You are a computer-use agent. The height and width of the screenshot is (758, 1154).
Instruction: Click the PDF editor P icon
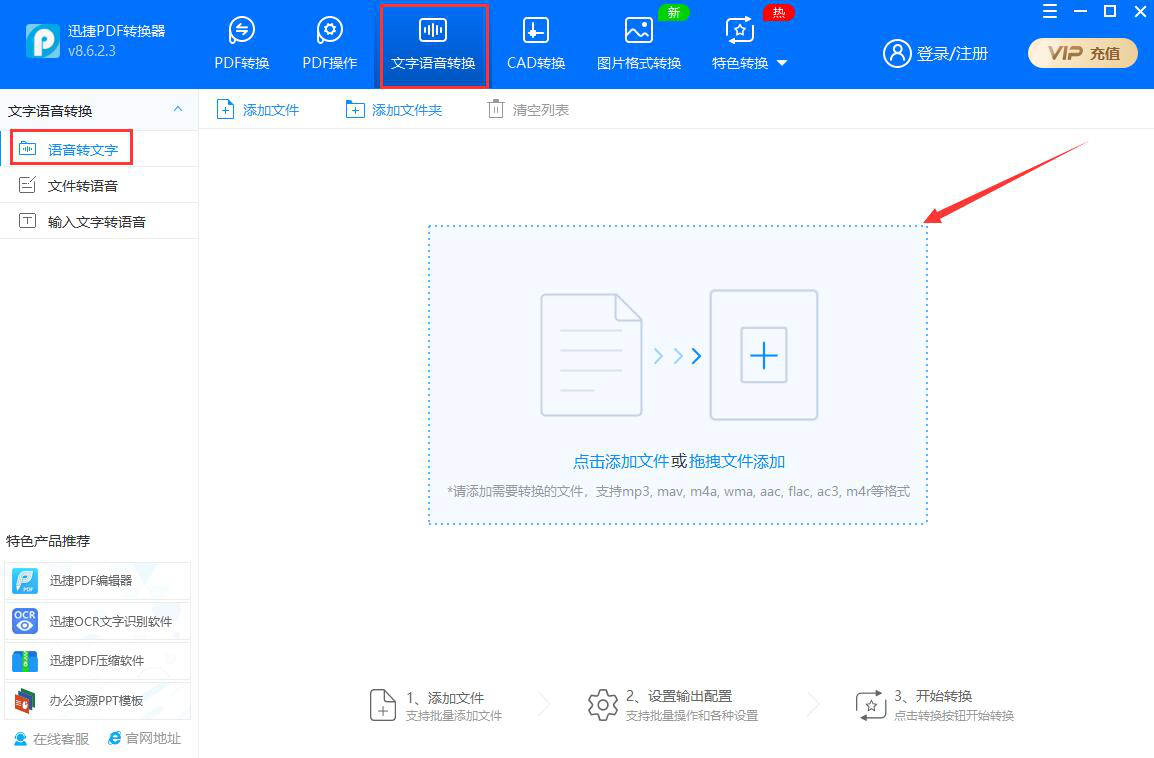tap(25, 581)
